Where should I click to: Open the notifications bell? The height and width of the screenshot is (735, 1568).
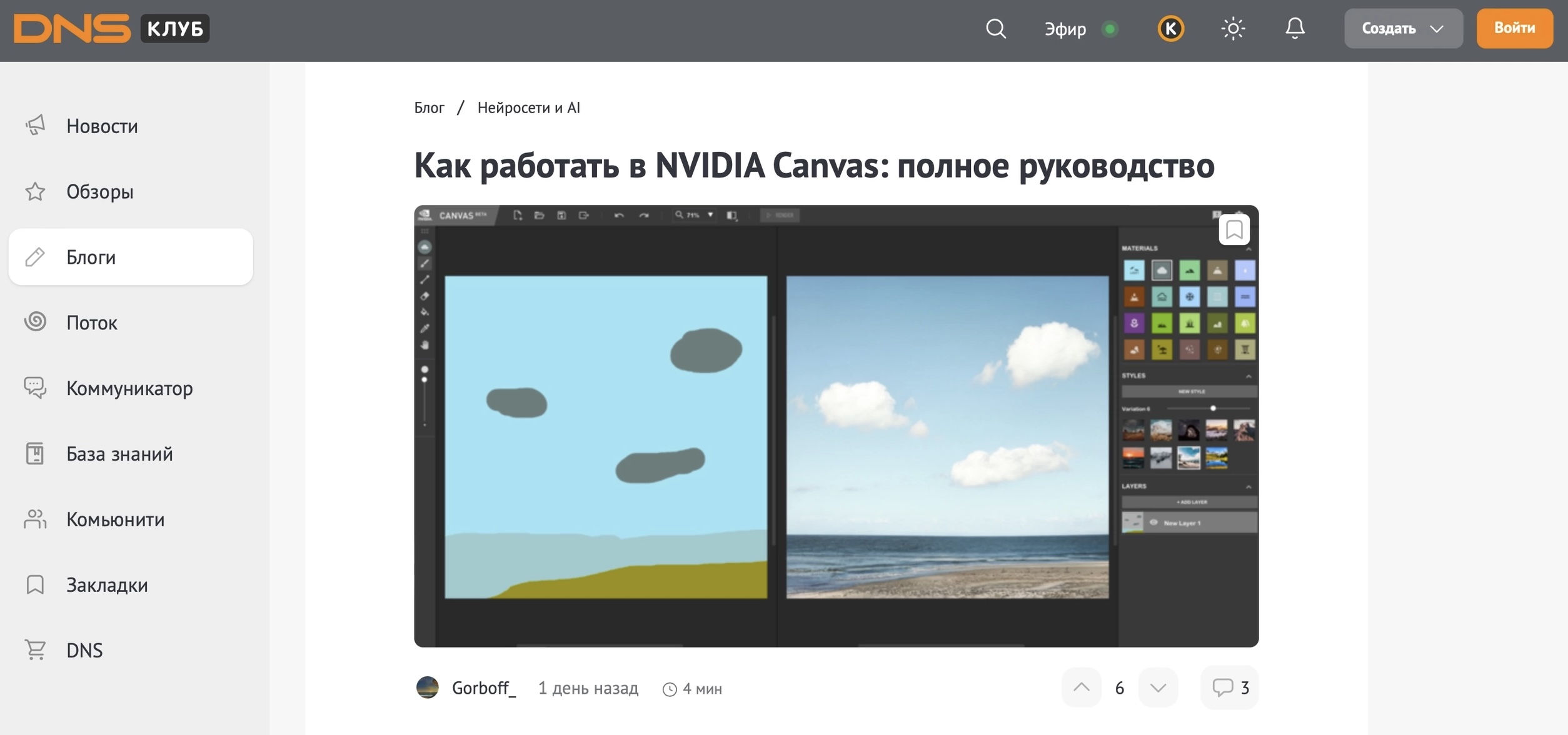pyautogui.click(x=1295, y=29)
